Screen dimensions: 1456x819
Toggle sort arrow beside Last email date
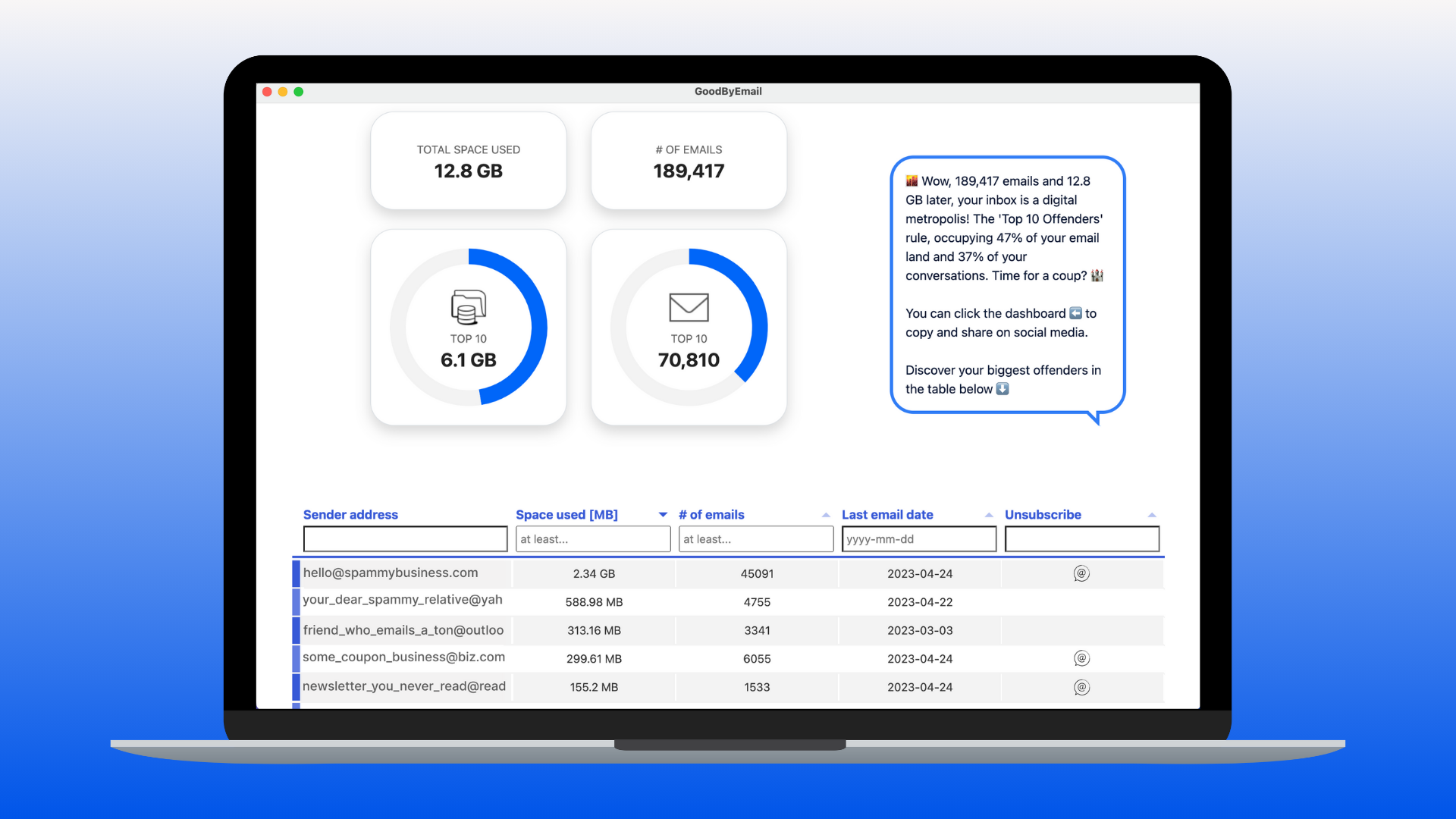pyautogui.click(x=989, y=515)
